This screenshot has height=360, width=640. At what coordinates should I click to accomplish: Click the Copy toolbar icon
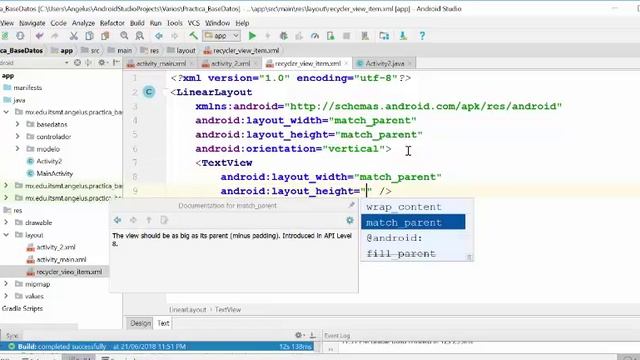click(x=89, y=36)
